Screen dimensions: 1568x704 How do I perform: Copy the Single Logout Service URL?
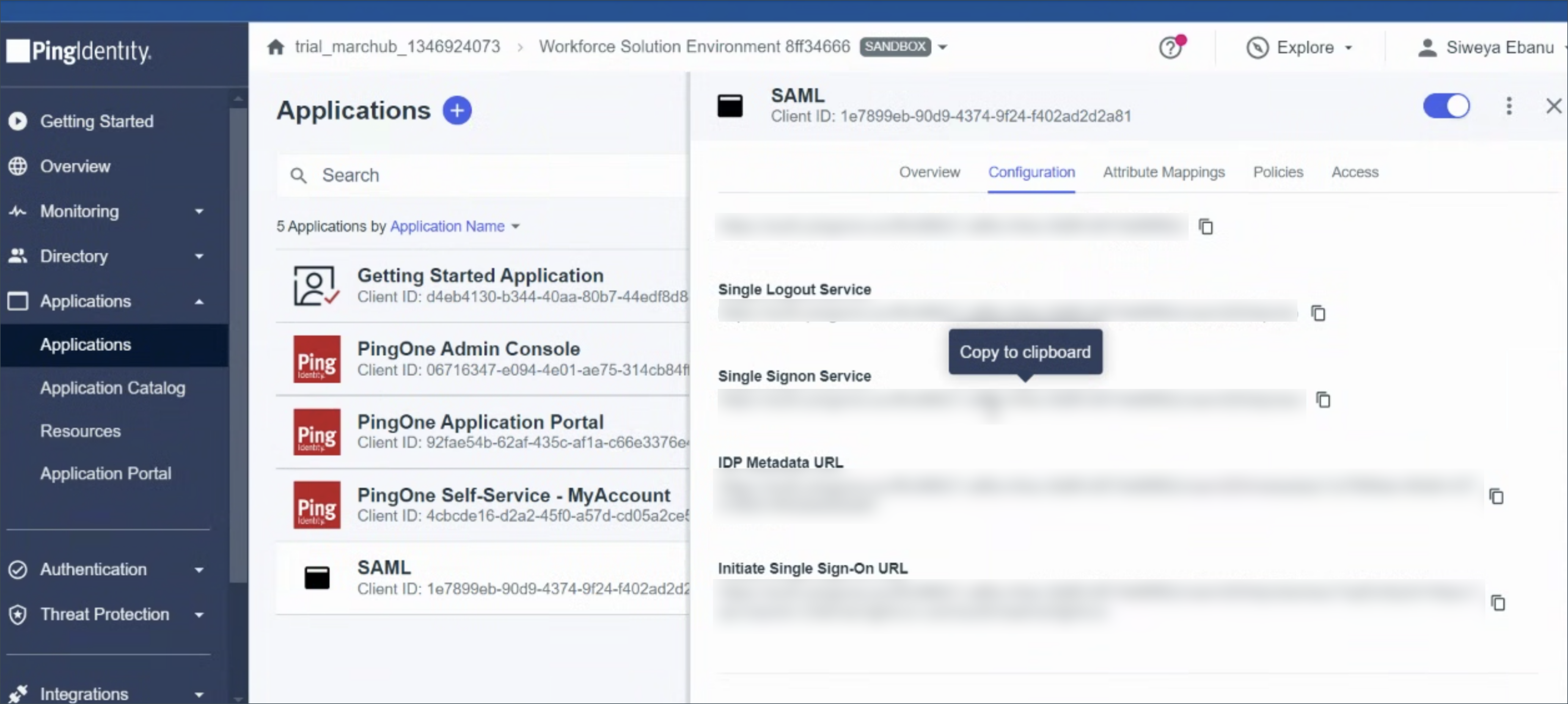pyautogui.click(x=1318, y=313)
